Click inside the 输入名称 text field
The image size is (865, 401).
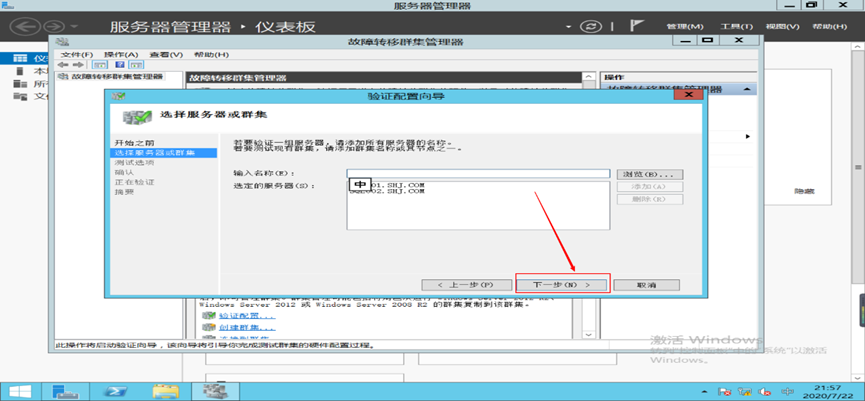pyautogui.click(x=478, y=174)
